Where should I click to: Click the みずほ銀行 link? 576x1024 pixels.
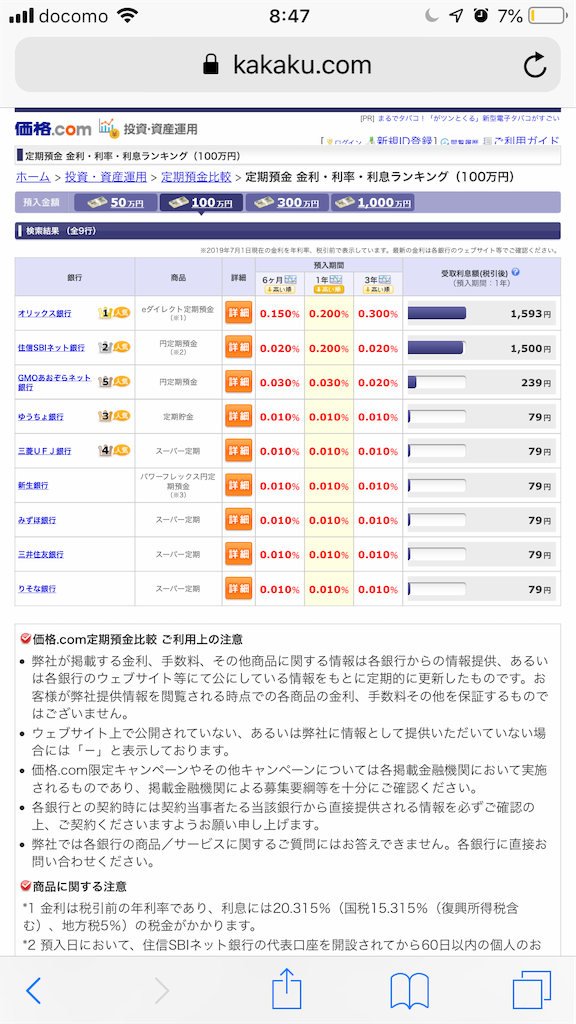(x=37, y=520)
